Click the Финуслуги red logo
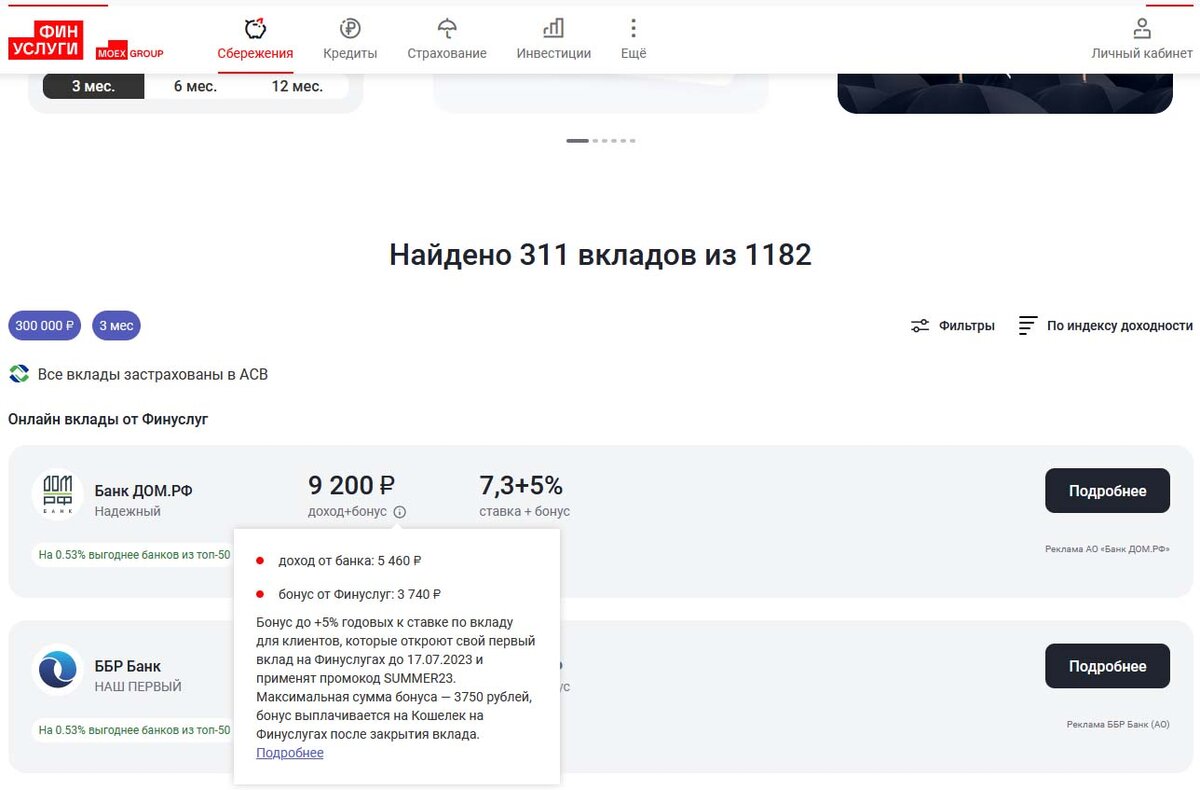The image size is (1200, 790). coord(46,40)
